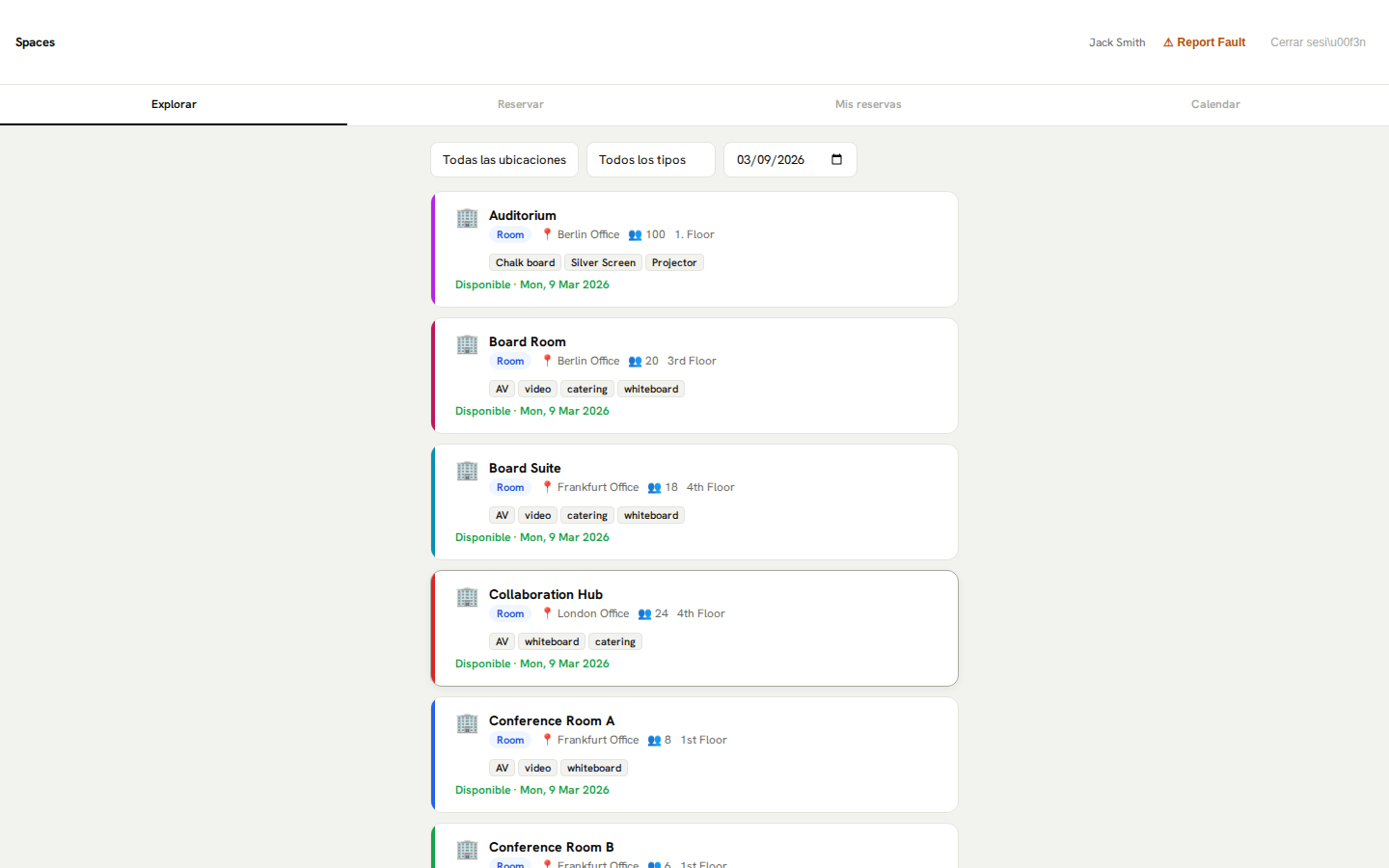
Task: Click Cerrar sesión to log out
Action: (x=1318, y=42)
